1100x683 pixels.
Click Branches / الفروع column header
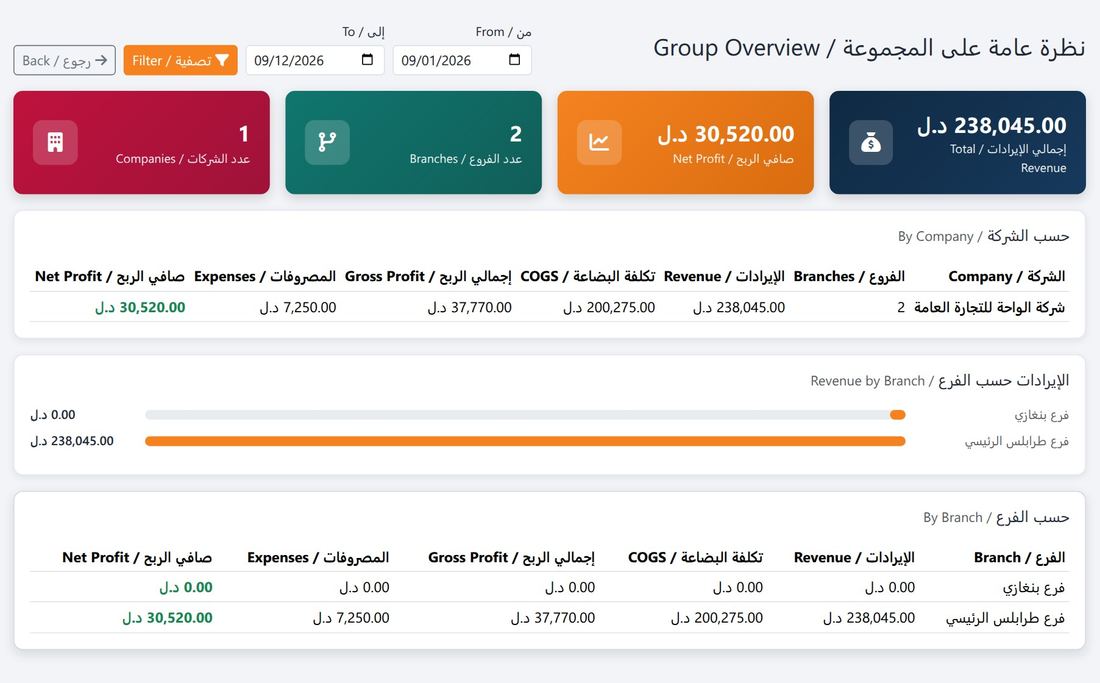[x=849, y=276]
